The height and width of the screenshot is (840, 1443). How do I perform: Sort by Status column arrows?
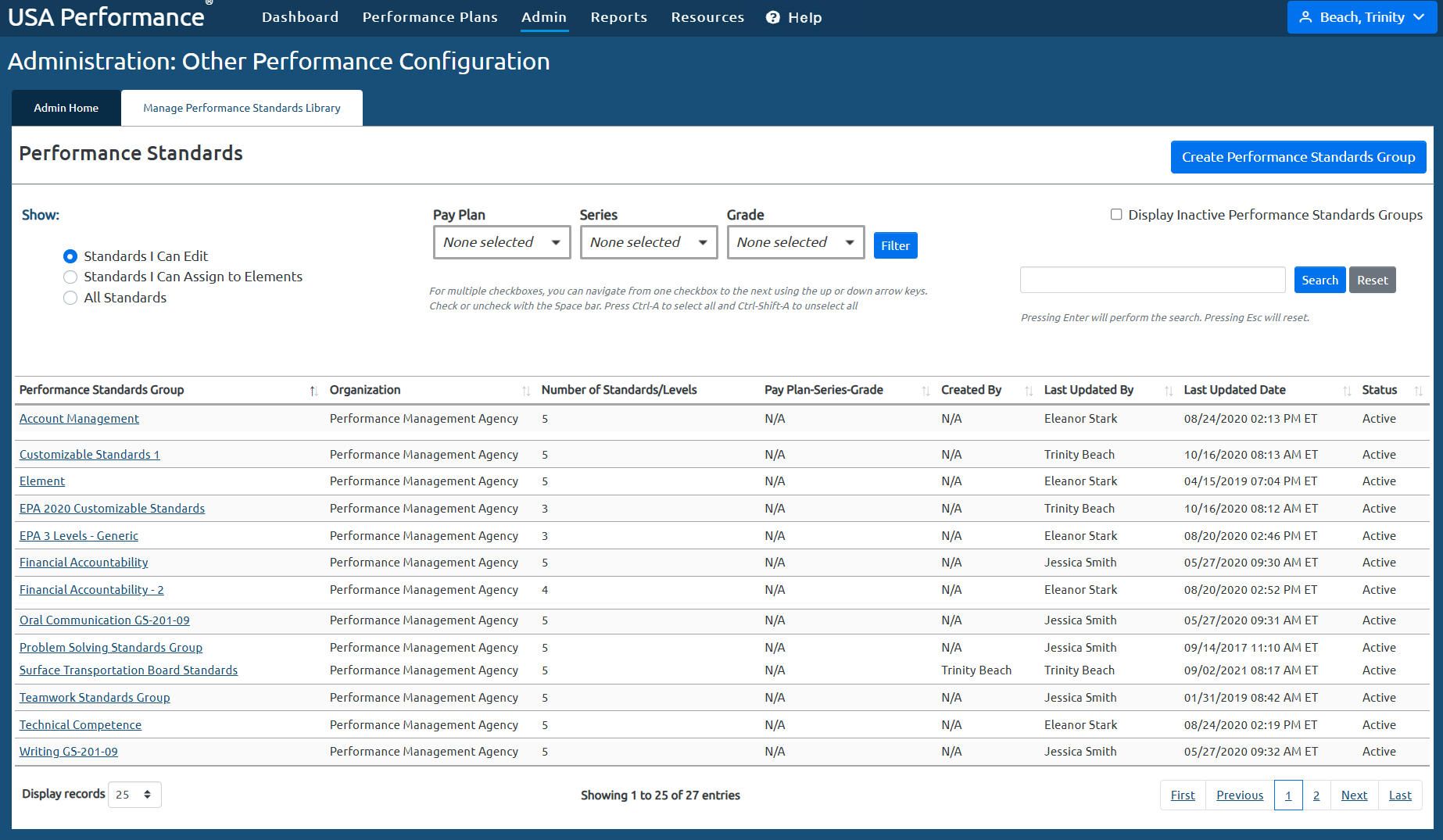click(x=1418, y=391)
